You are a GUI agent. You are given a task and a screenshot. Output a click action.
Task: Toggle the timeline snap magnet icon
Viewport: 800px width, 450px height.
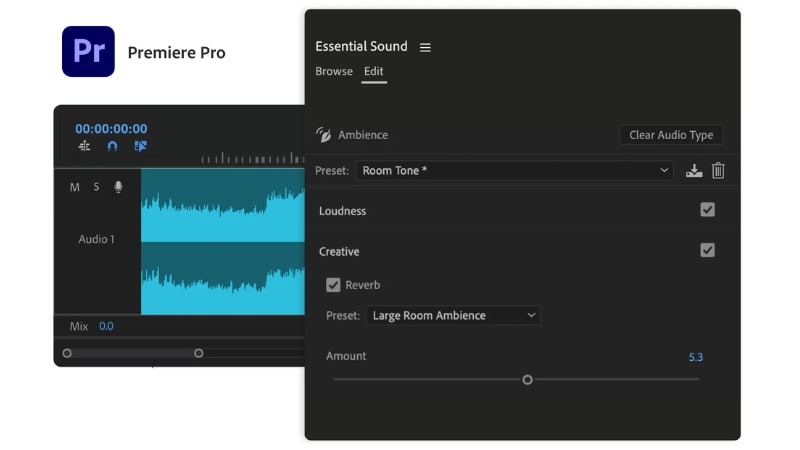[x=112, y=146]
